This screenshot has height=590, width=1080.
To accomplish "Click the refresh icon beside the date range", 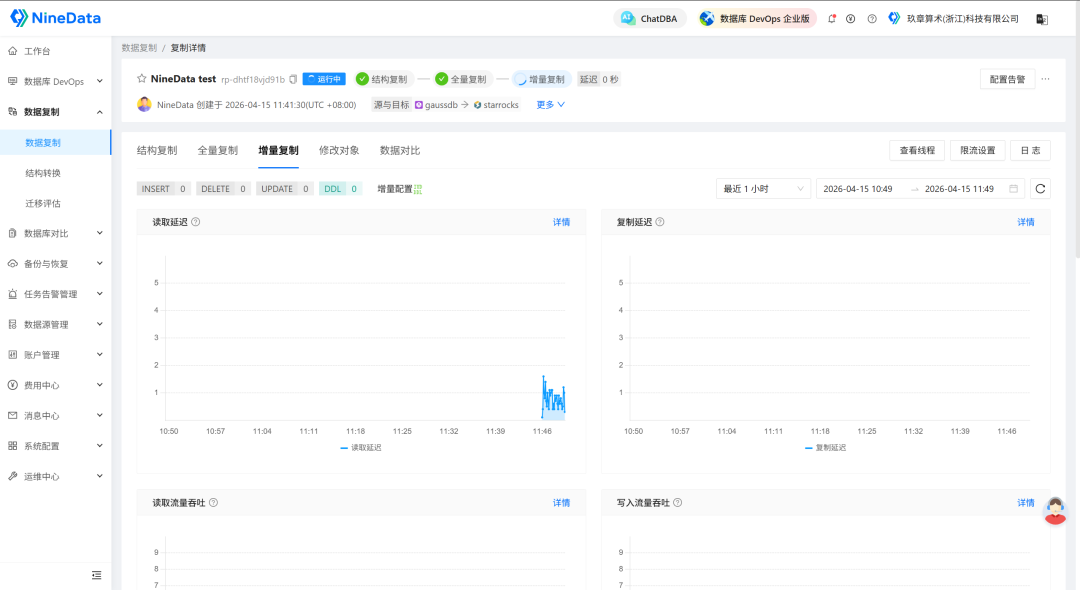I will pos(1041,189).
